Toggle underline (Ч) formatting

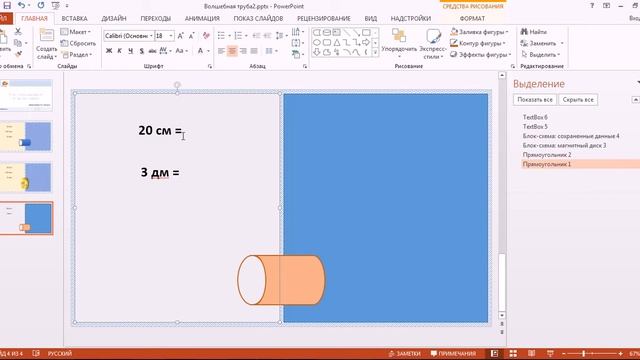pyautogui.click(x=131, y=51)
